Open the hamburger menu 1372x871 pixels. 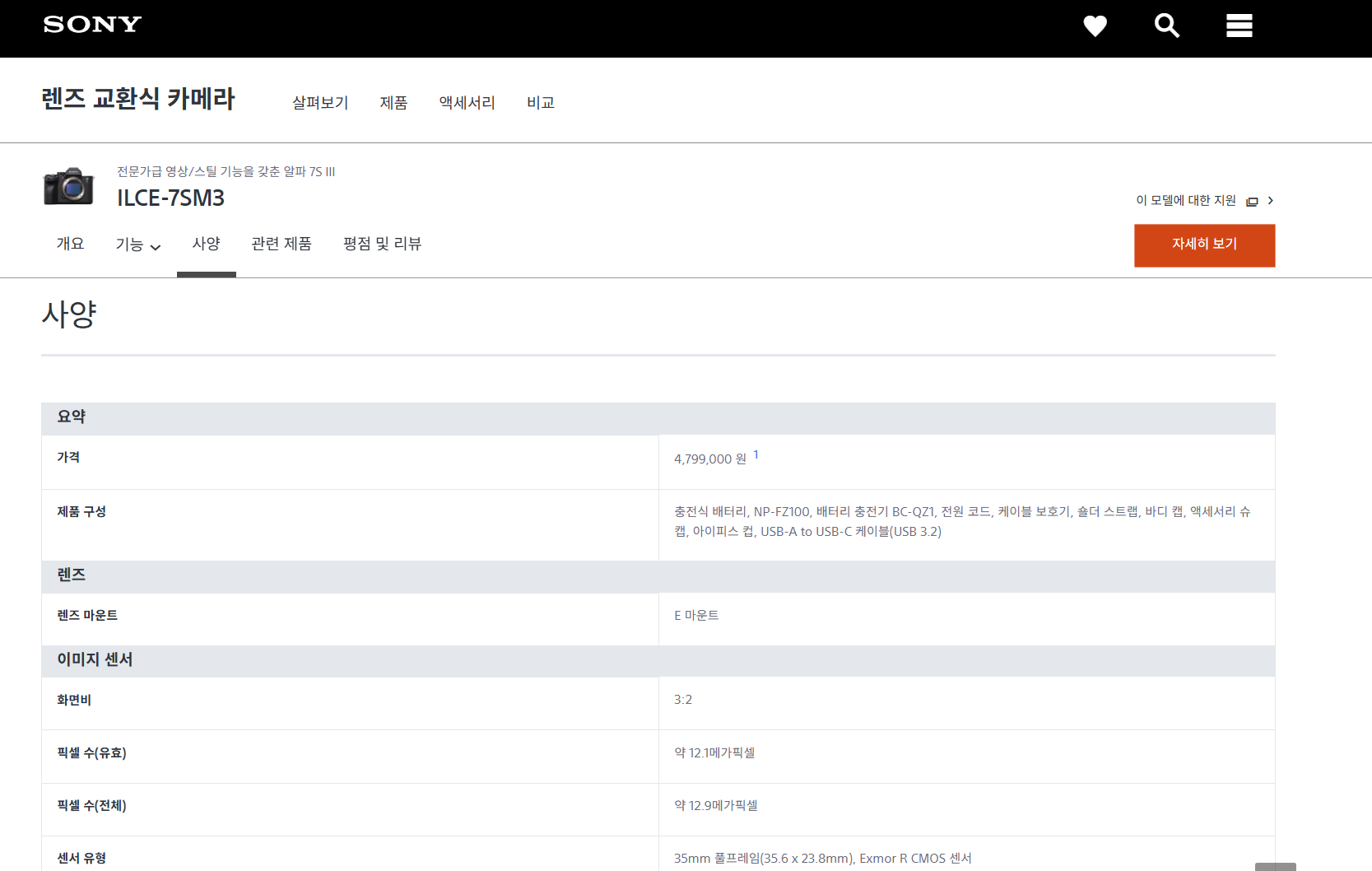pyautogui.click(x=1239, y=26)
